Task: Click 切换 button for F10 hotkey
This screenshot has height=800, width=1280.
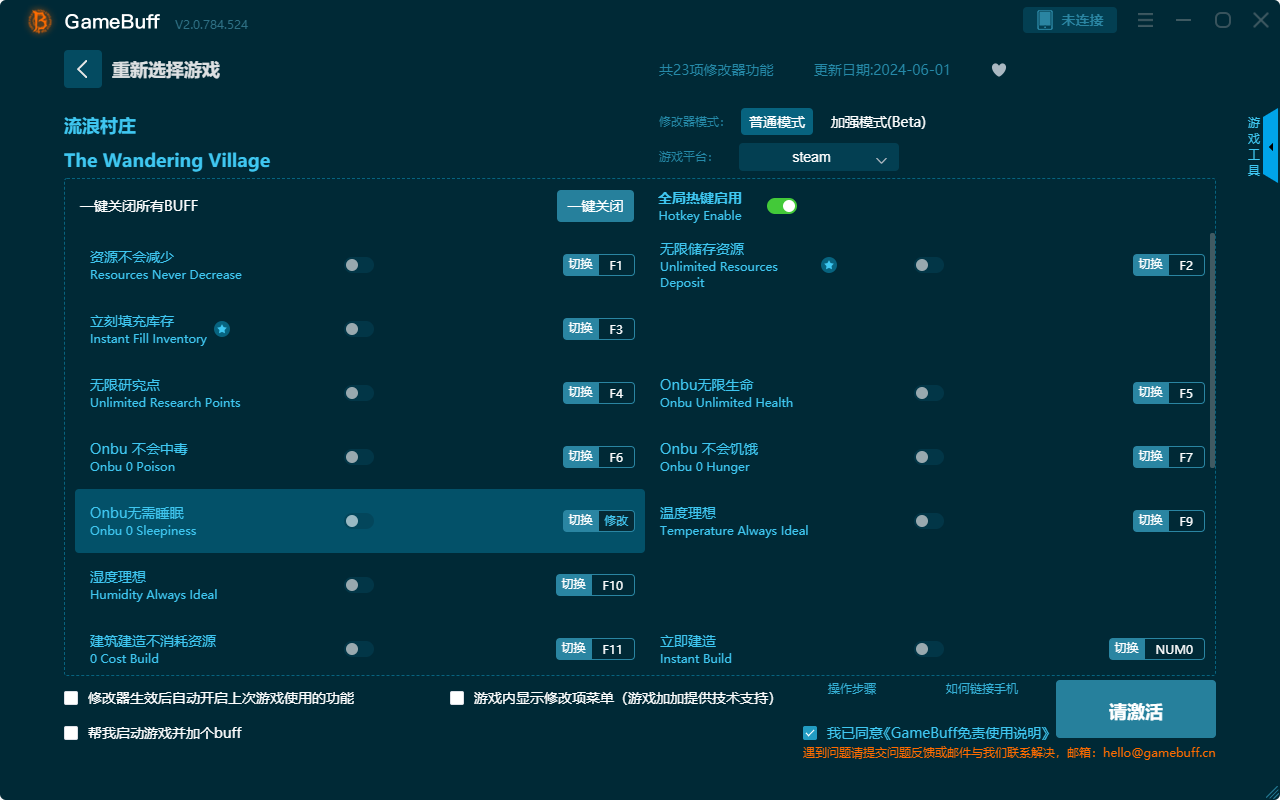Action: tap(574, 585)
